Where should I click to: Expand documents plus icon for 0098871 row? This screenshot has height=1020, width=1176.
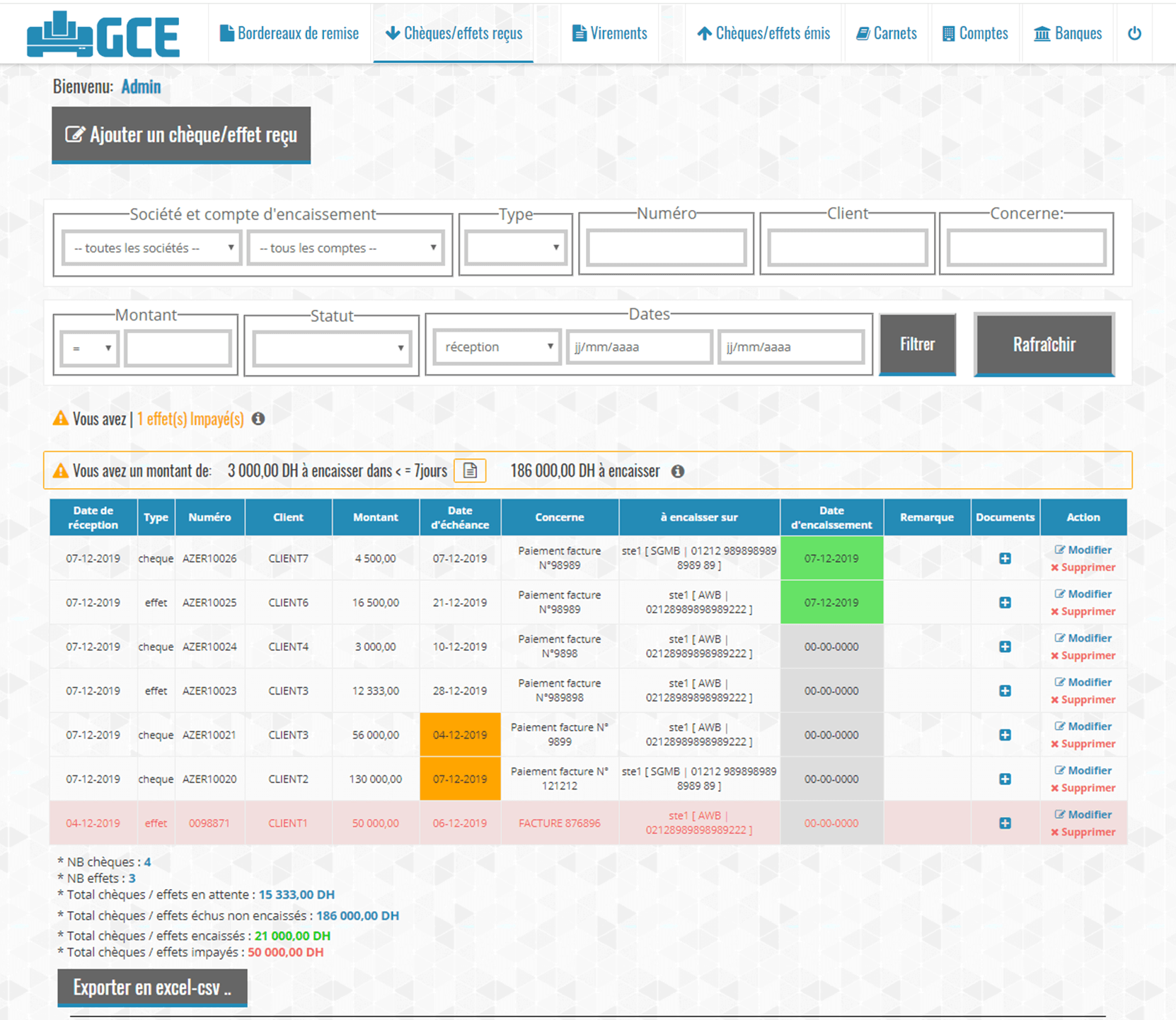click(1005, 823)
